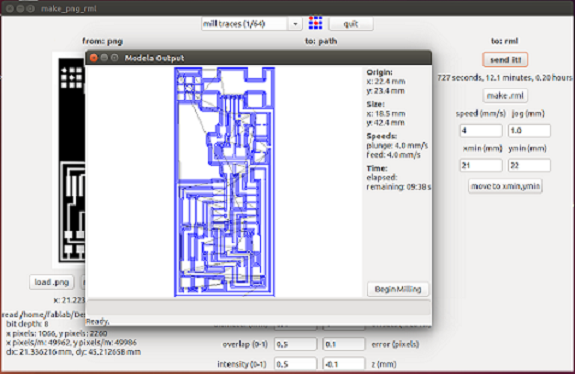Viewport: 575px width, 374px height.
Task: Click the quit button
Action: pyautogui.click(x=351, y=24)
